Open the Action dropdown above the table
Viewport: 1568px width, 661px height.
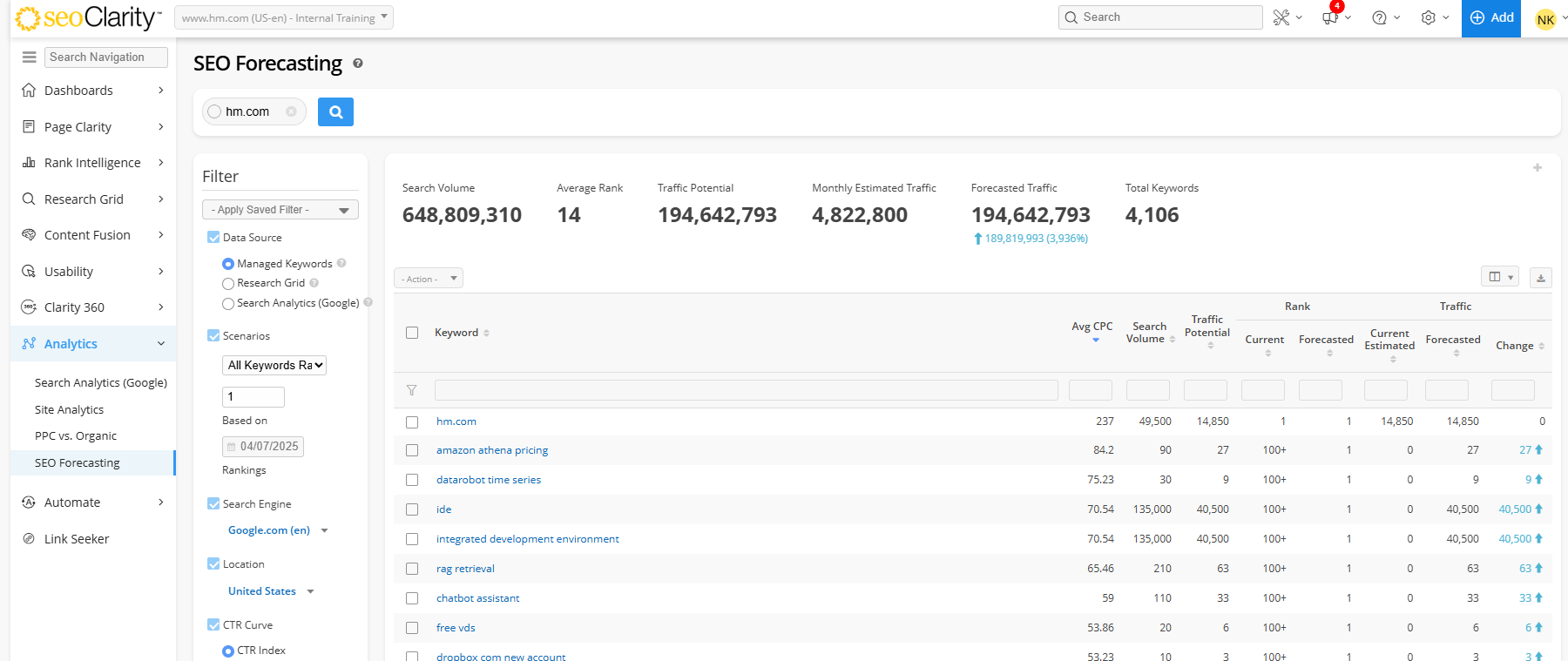pyautogui.click(x=428, y=279)
